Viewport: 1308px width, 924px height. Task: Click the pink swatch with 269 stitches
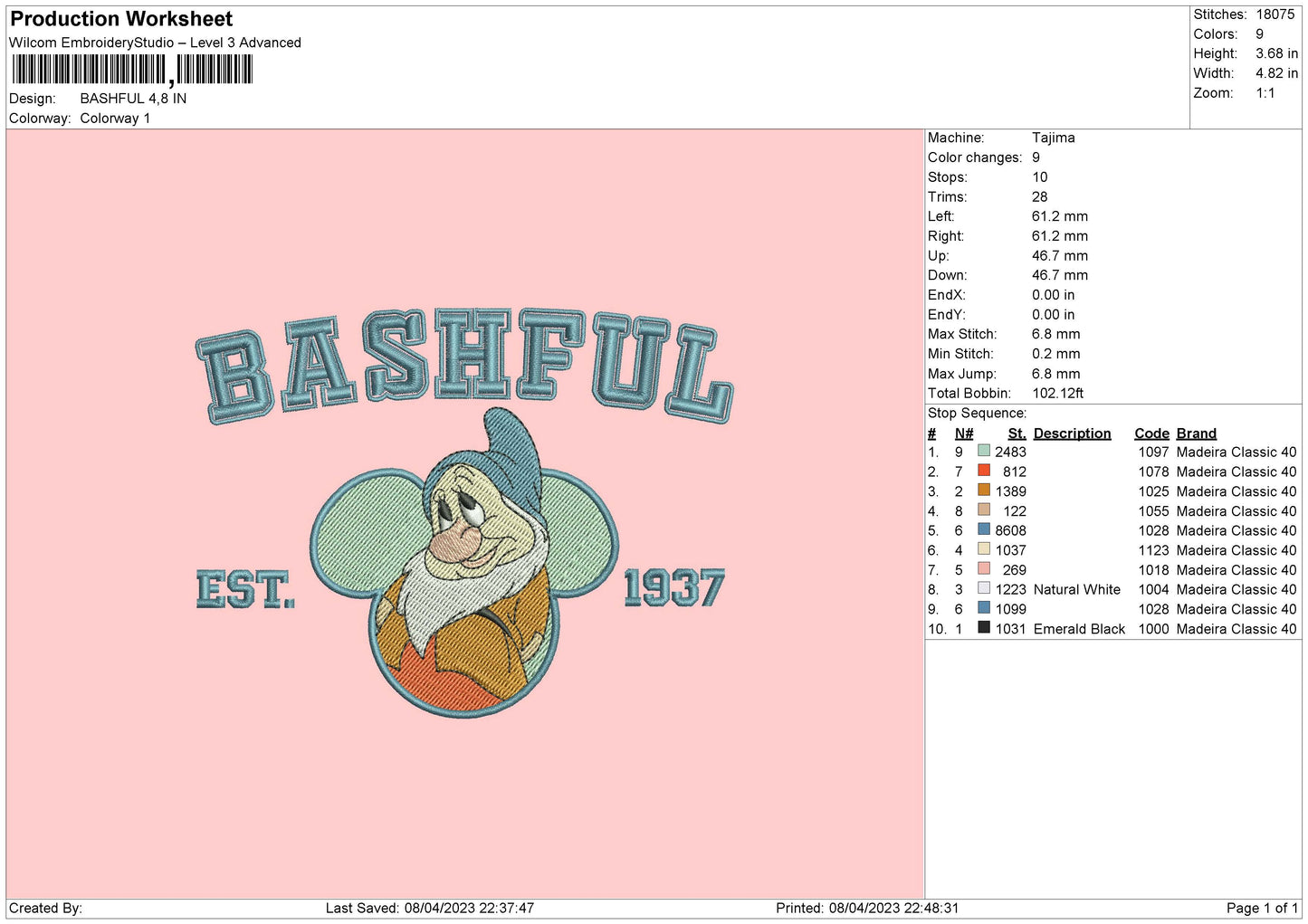983,569
